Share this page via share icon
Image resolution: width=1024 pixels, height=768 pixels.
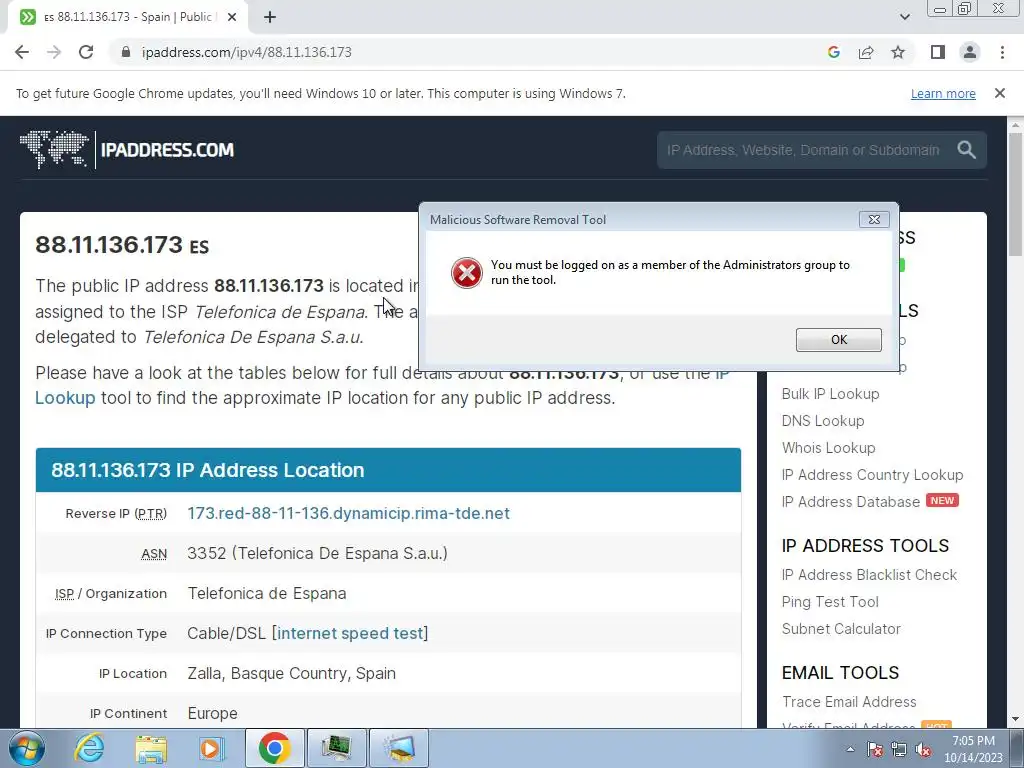pyautogui.click(x=866, y=52)
